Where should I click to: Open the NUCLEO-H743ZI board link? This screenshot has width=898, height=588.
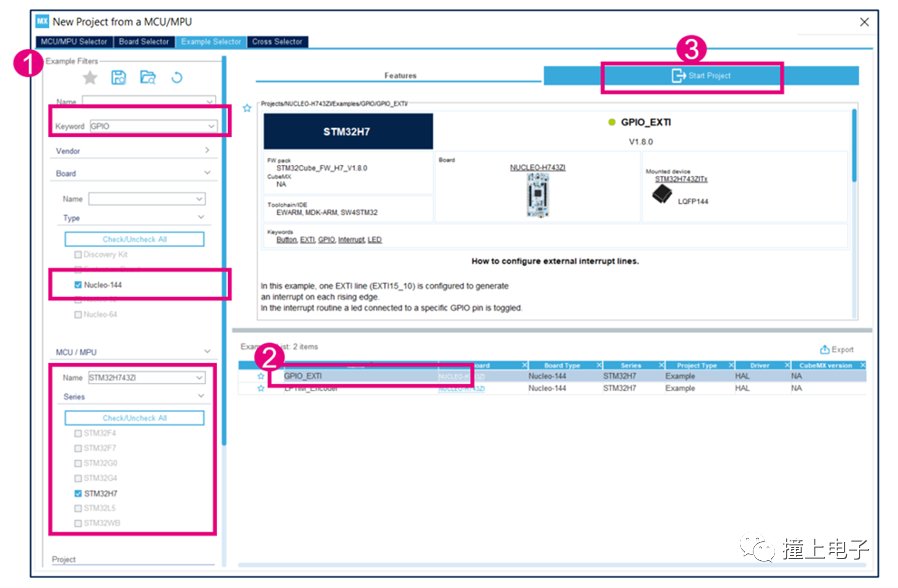(x=538, y=167)
